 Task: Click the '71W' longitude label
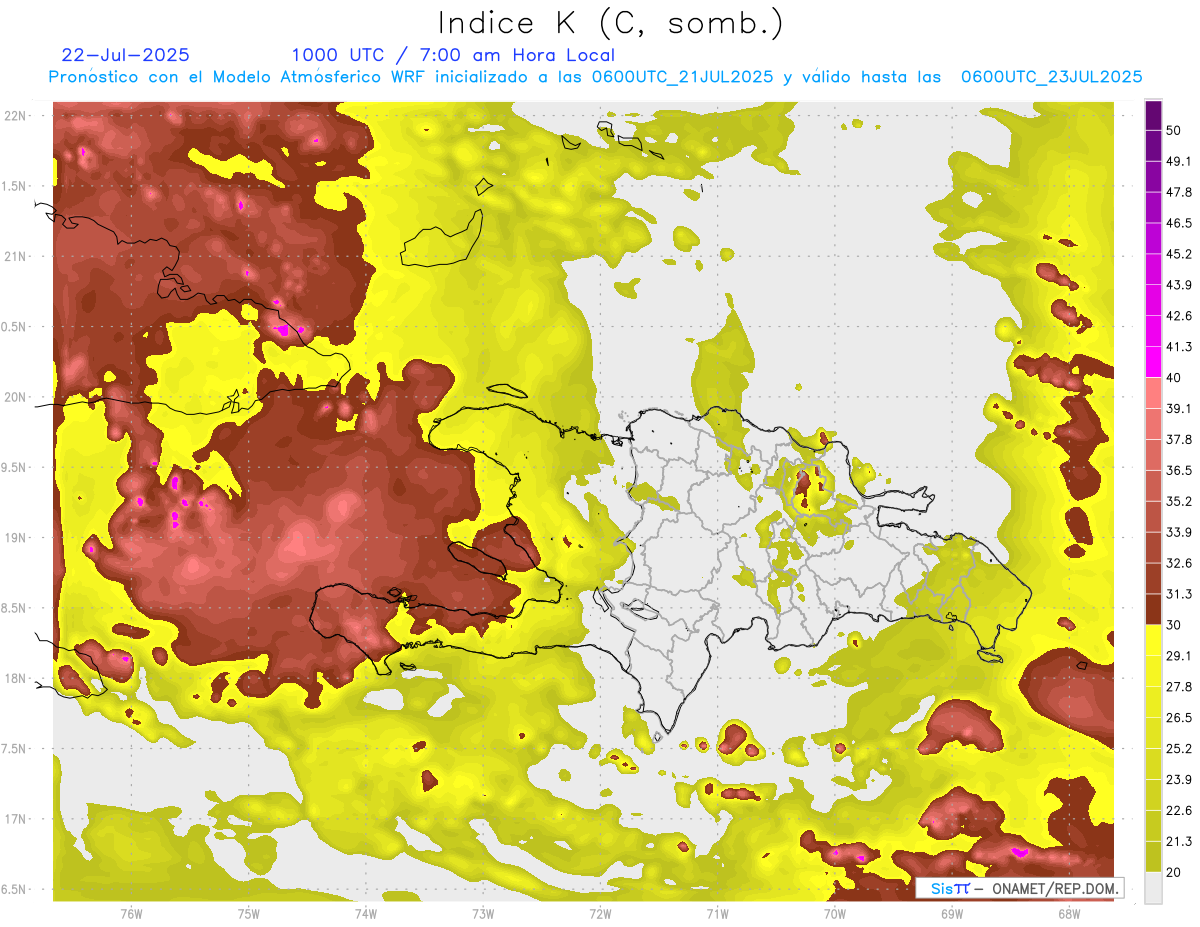coord(717,913)
